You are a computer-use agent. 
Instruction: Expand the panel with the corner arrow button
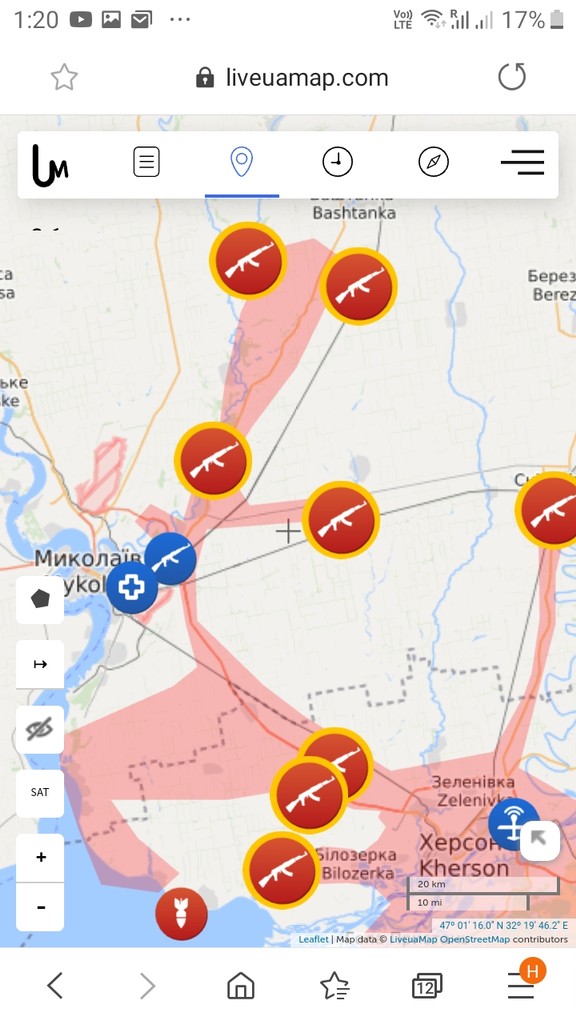coord(539,840)
